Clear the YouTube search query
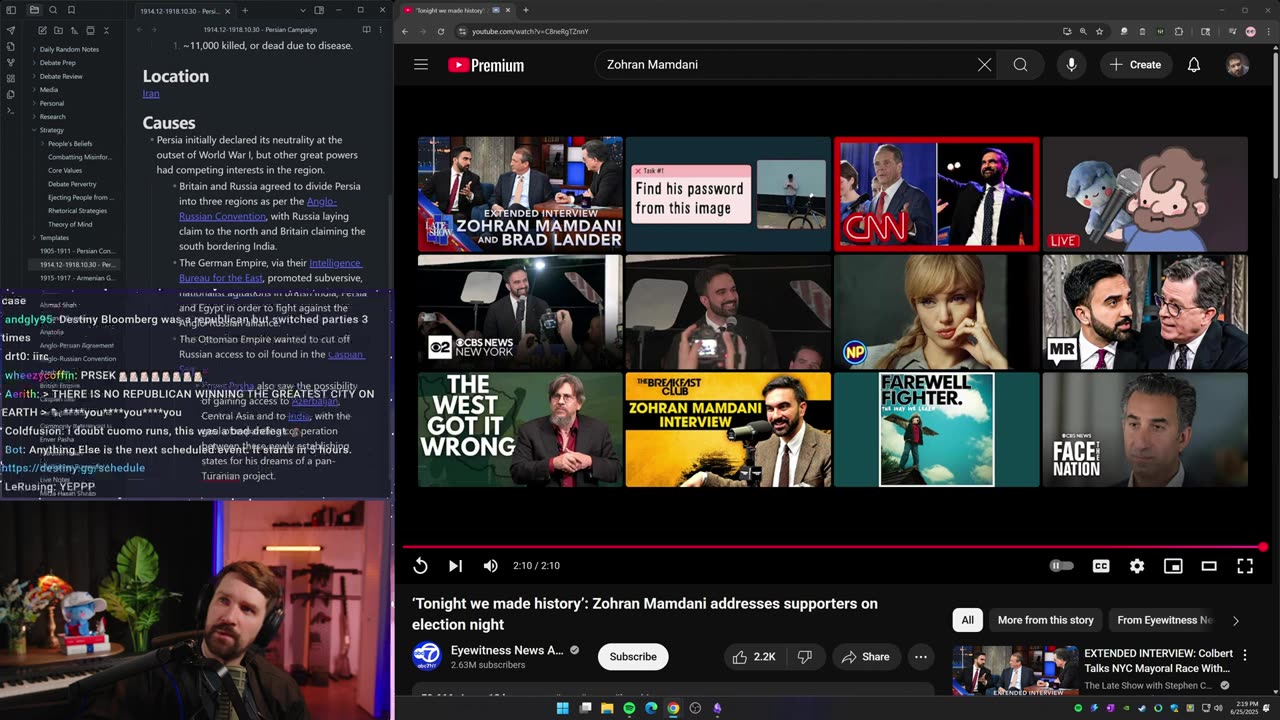 984,65
